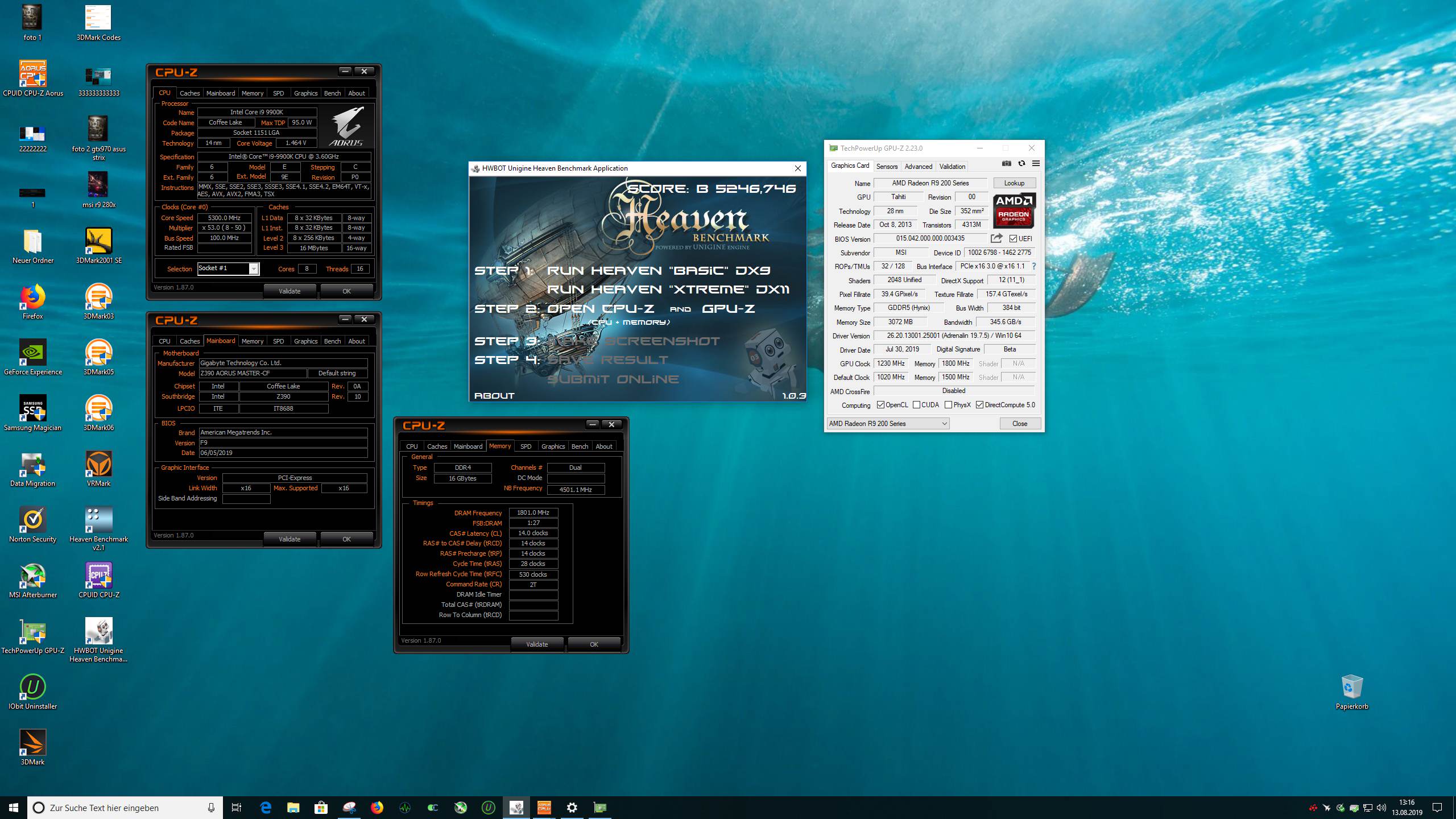Toggle the PhysX checkbox

[948, 405]
